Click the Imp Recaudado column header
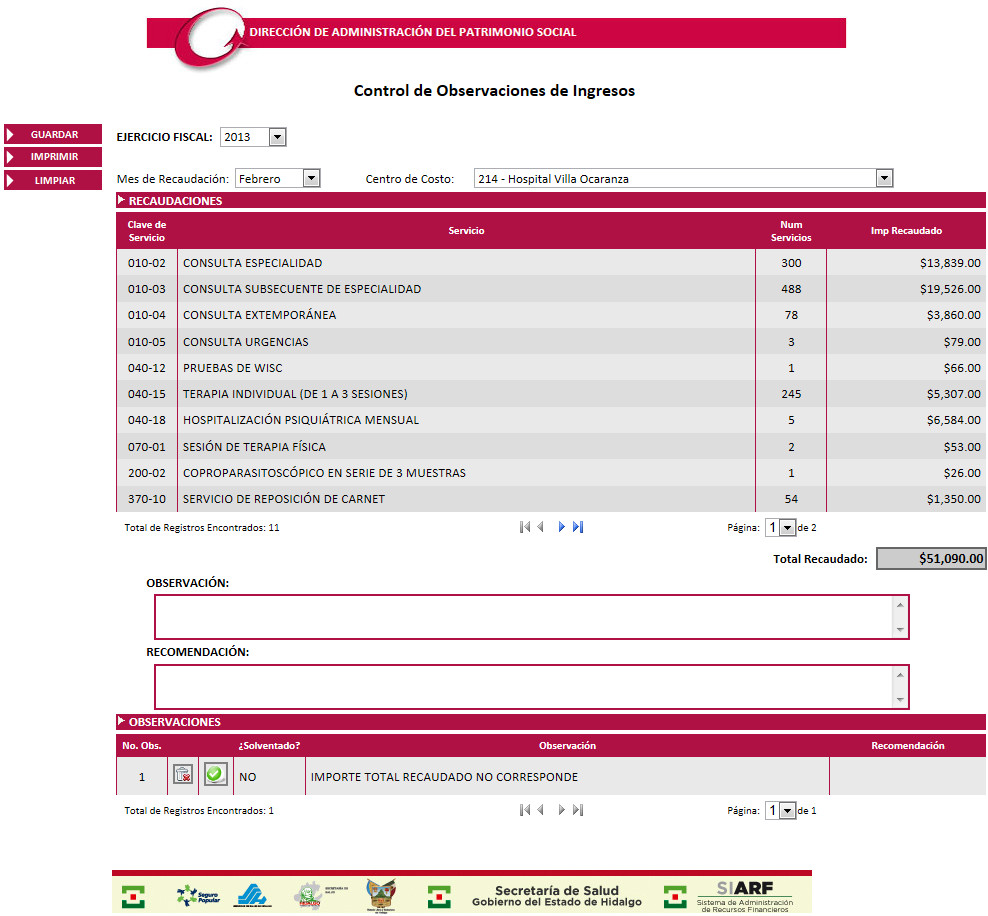Screen dimensions: 988x916 click(906, 231)
